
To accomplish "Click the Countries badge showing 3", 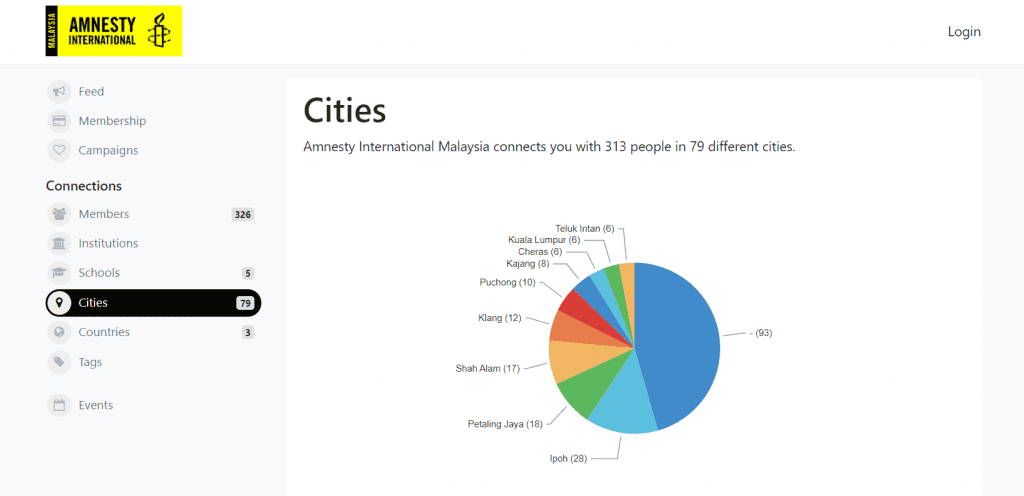I will point(248,332).
